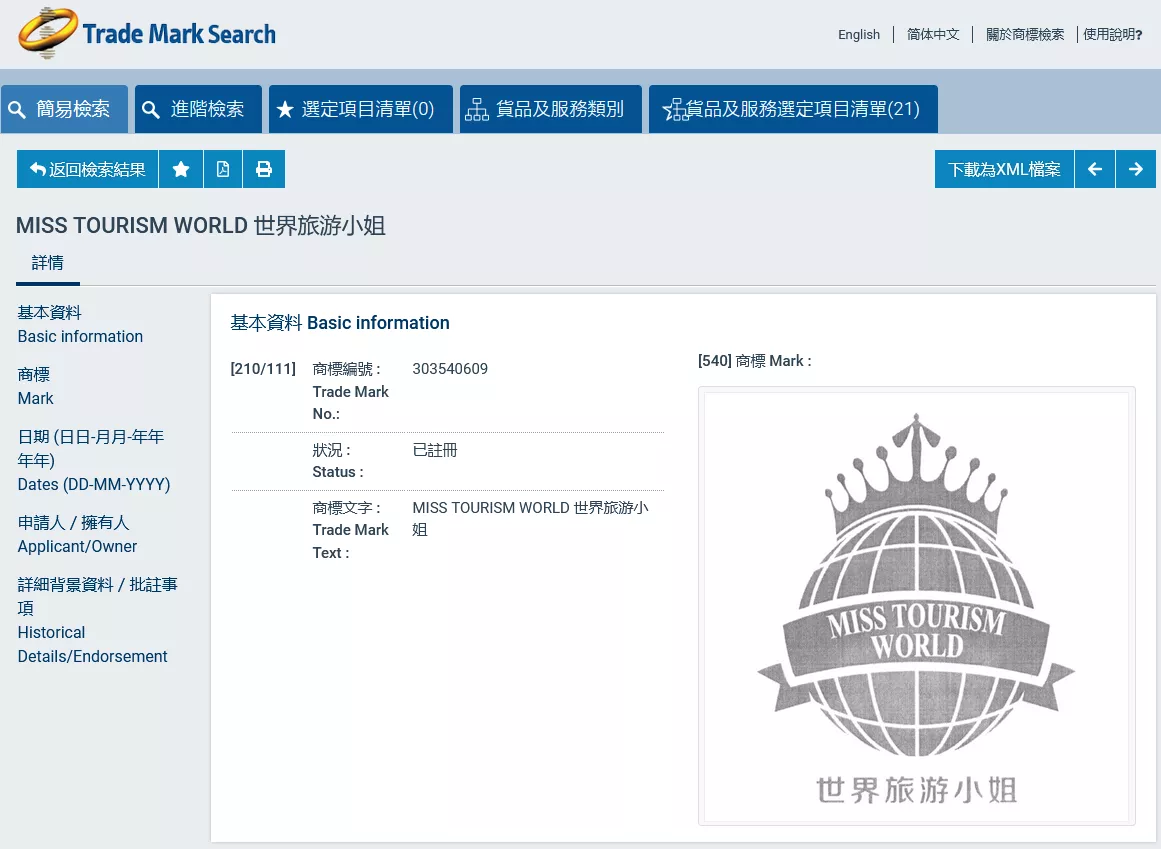
Task: Open 簡易檢索 simple search tab
Action: pyautogui.click(x=64, y=110)
